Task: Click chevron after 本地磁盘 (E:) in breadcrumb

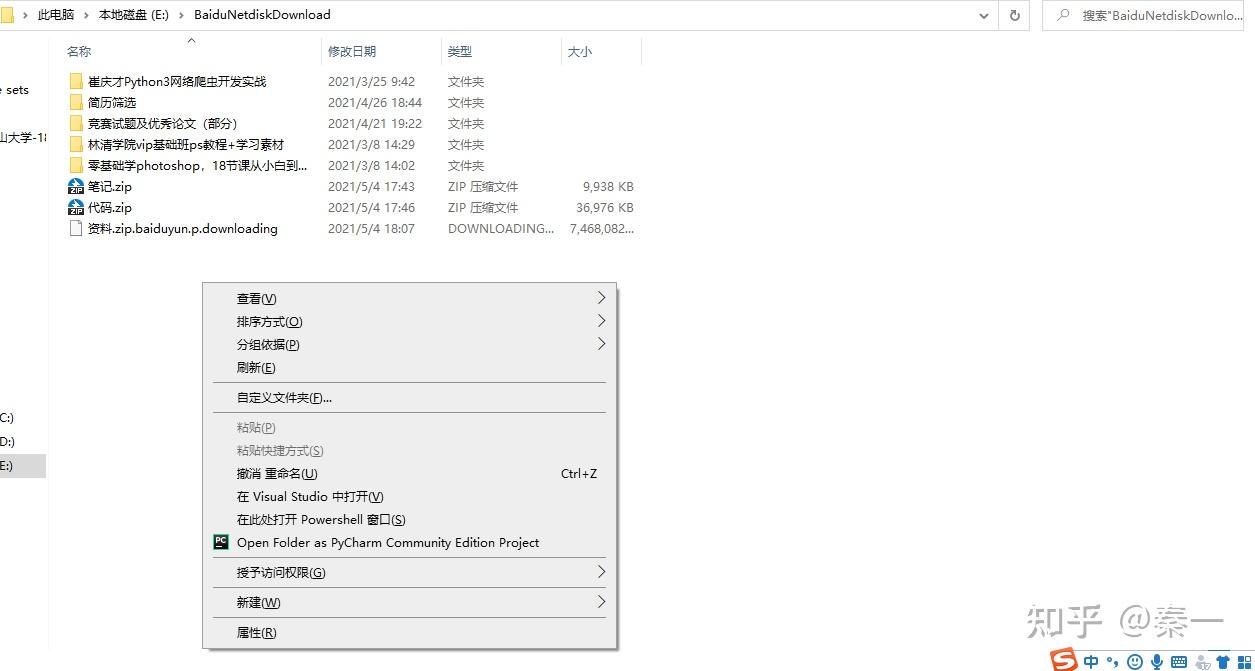Action: (x=182, y=15)
